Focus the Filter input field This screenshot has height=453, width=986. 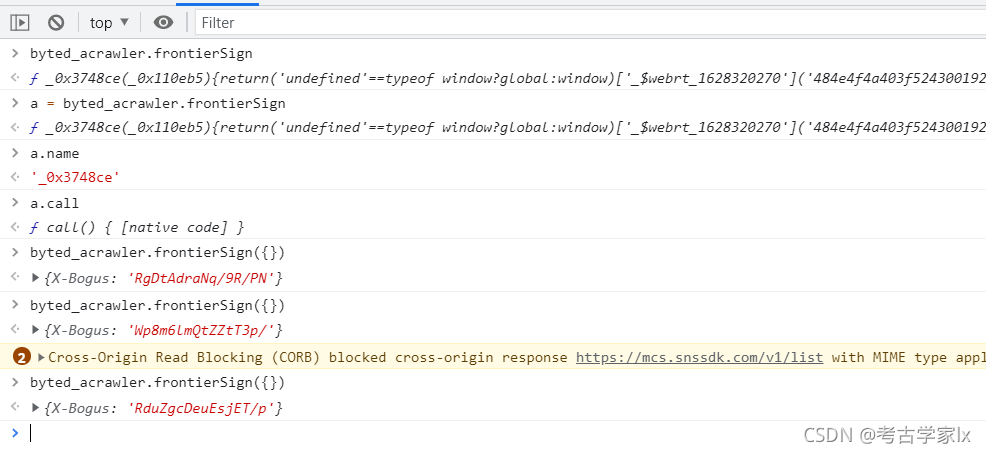point(590,23)
